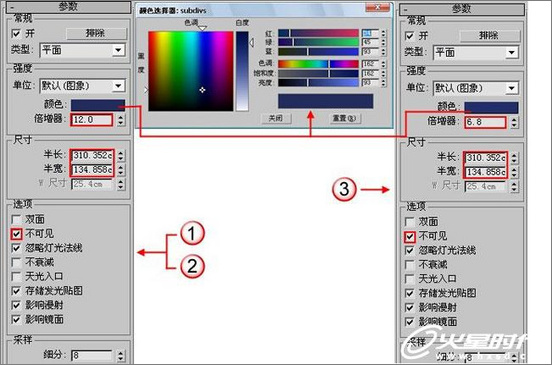This screenshot has height=365, width=552.
Task: Toggle 不可见 checkbox in left panel
Action: coord(16,234)
